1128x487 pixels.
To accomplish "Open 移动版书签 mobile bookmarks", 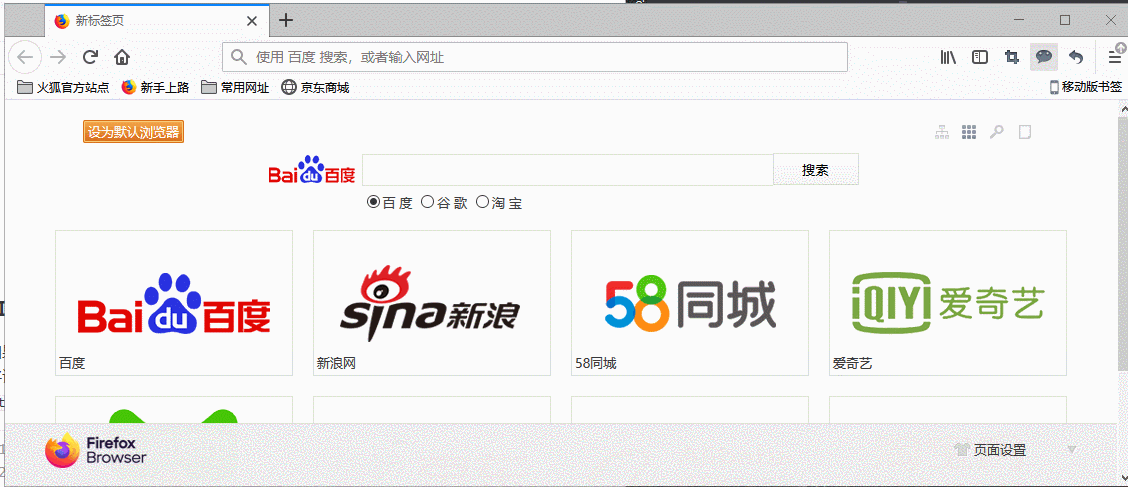I will [1086, 87].
